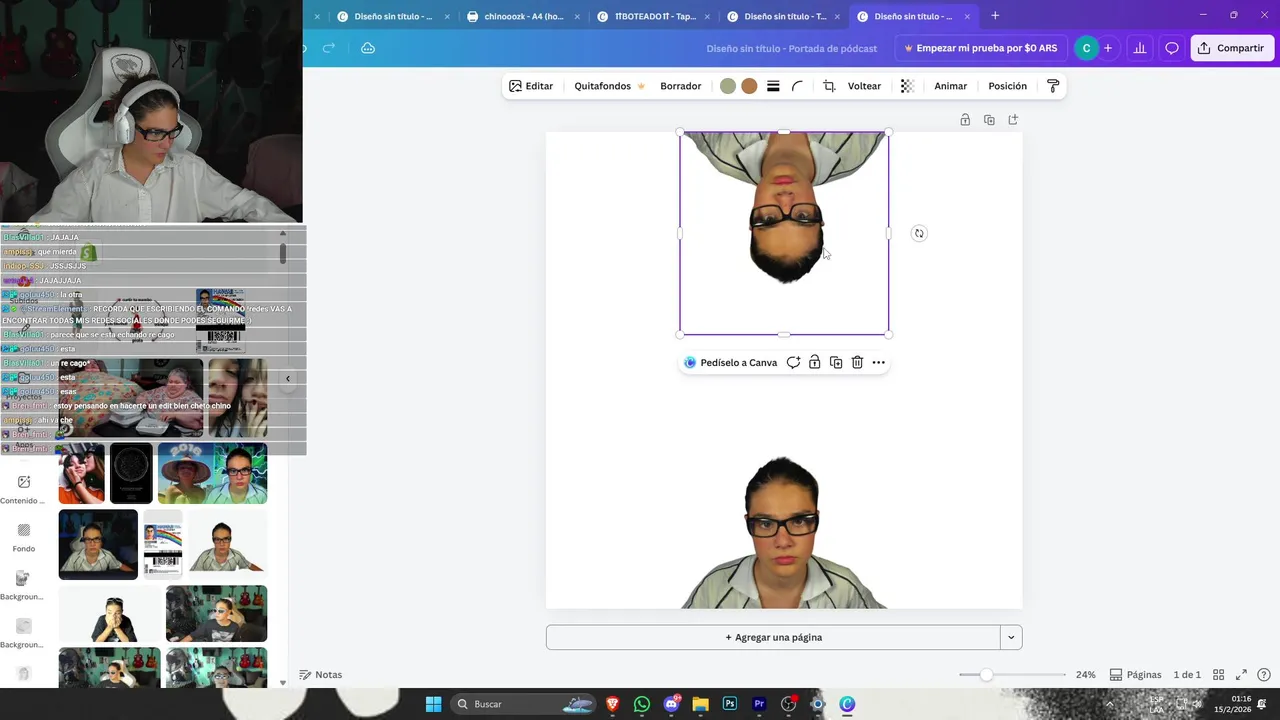Open the corner rounding icon
The height and width of the screenshot is (720, 1280).
(x=797, y=86)
